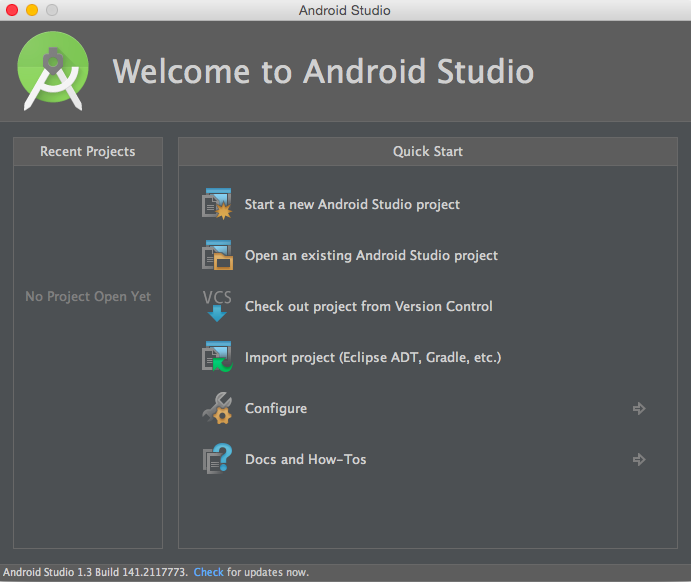
Task: Click the Android Studio logo in header
Action: tap(53, 71)
